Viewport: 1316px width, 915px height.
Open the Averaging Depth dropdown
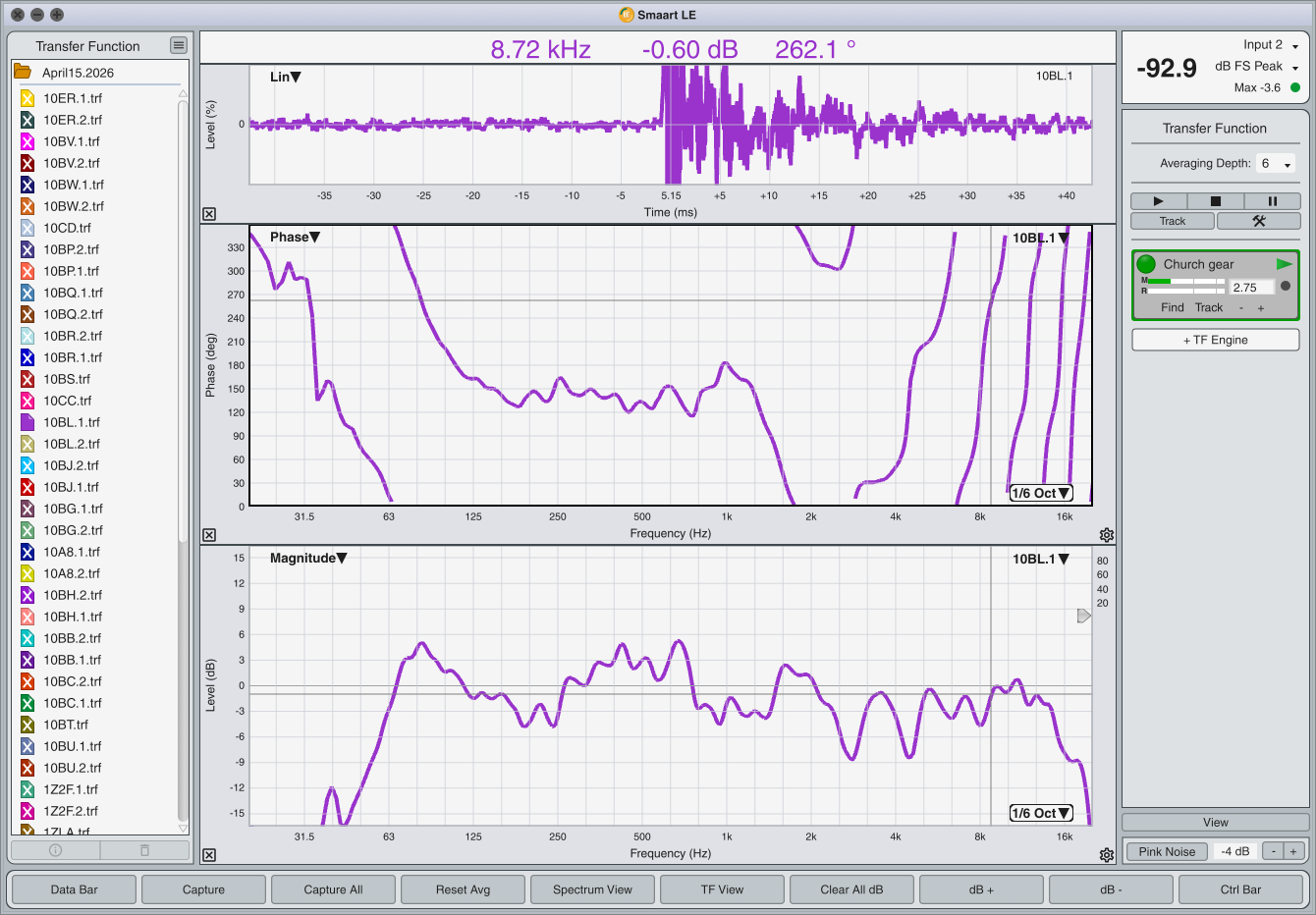1276,164
